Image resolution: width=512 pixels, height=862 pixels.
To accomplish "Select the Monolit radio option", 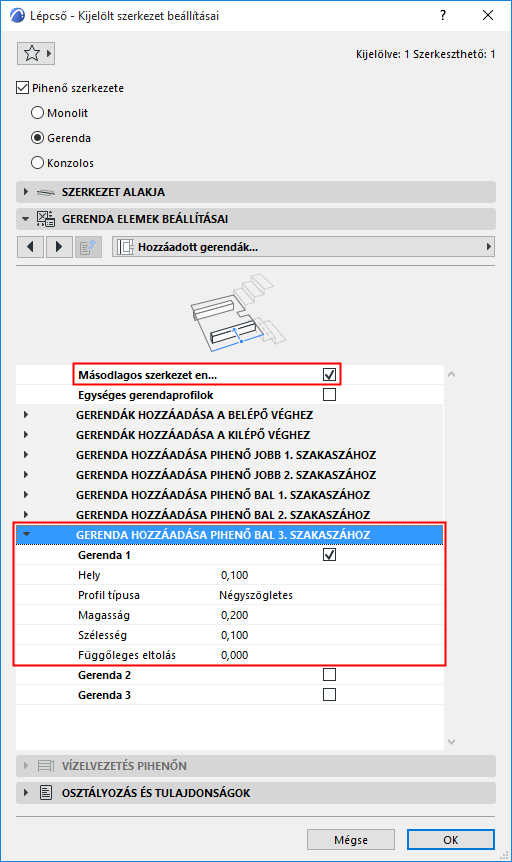I will [x=37, y=113].
